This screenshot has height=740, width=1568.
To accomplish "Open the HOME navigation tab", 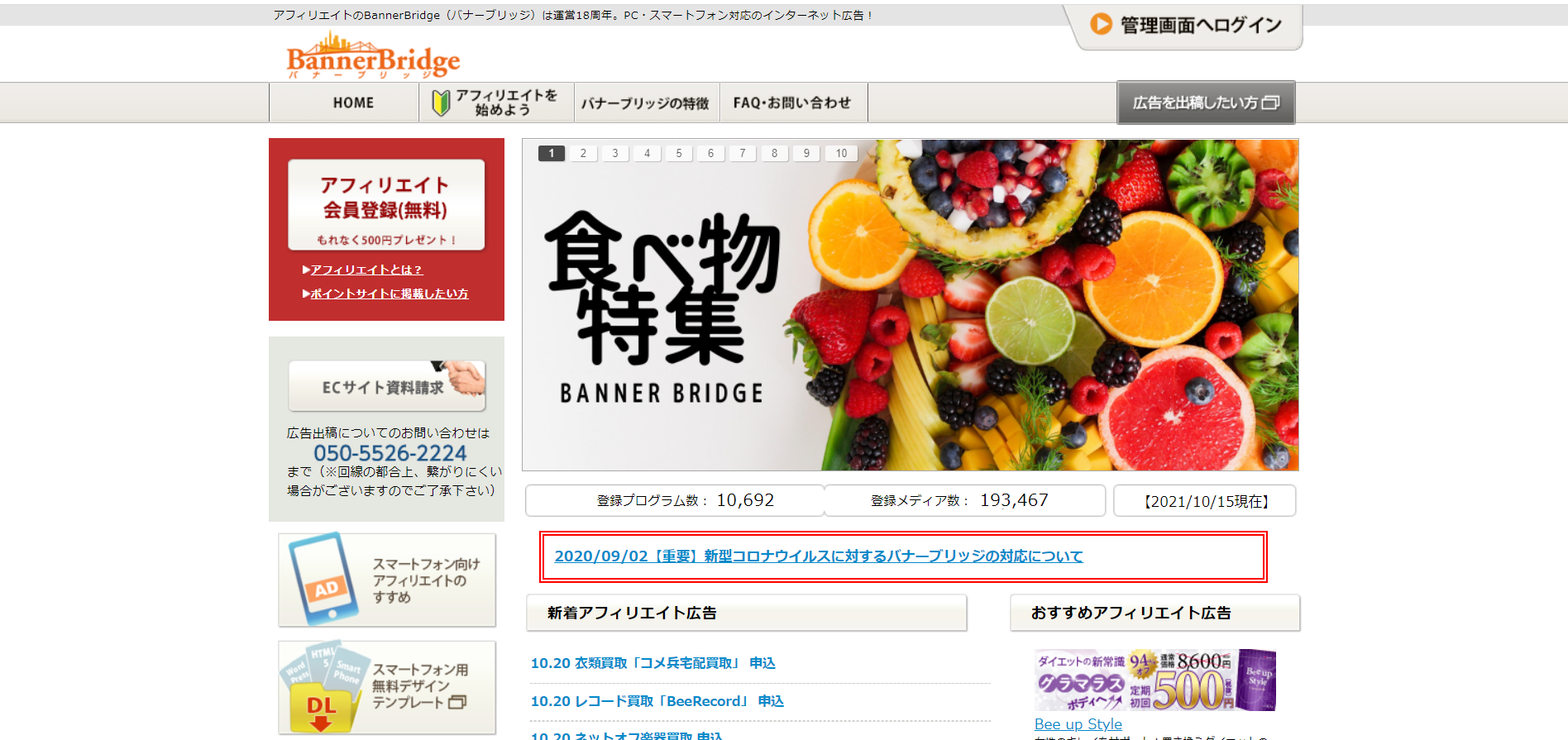I will point(353,103).
